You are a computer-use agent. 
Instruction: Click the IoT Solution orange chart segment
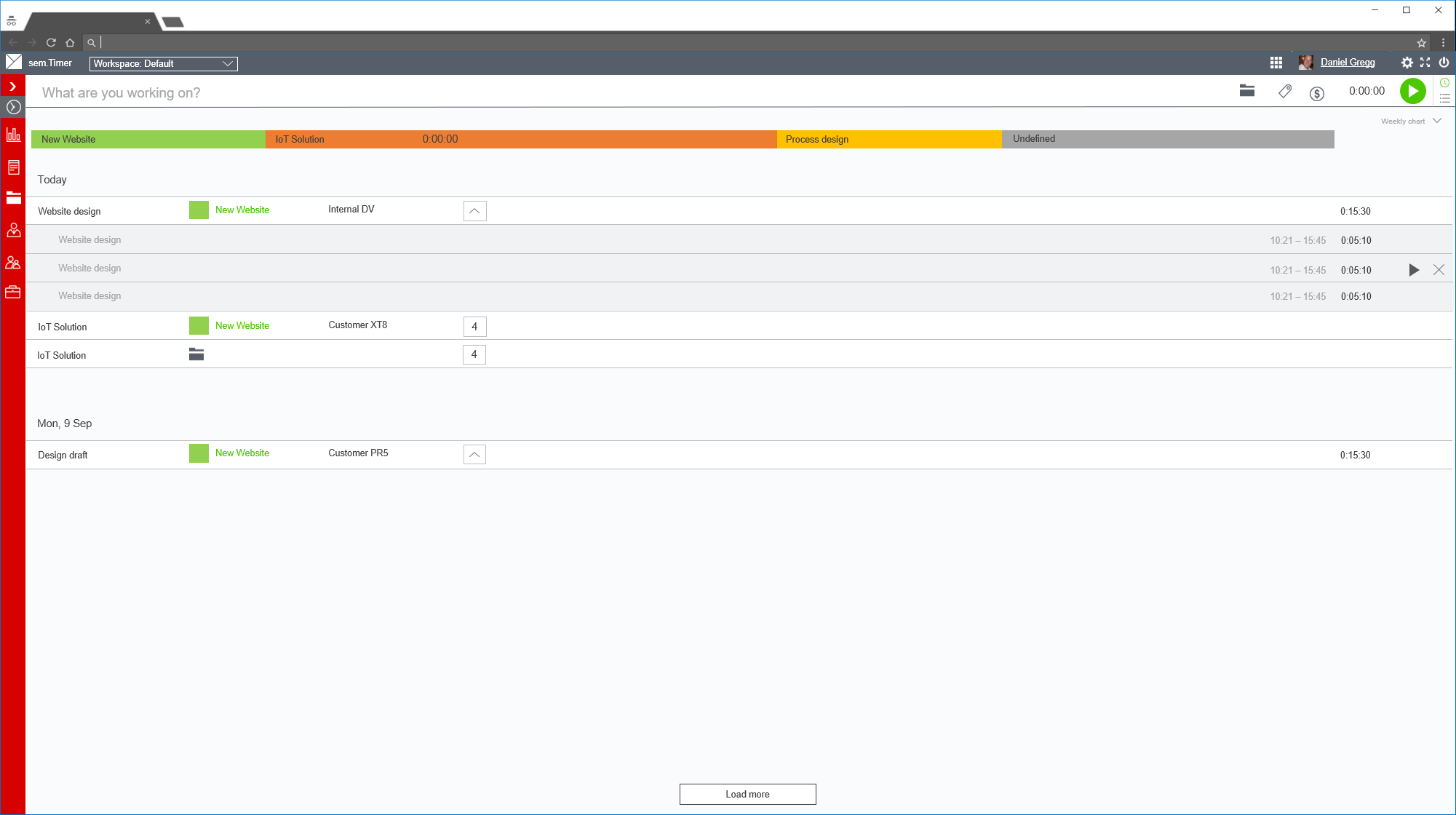[521, 139]
